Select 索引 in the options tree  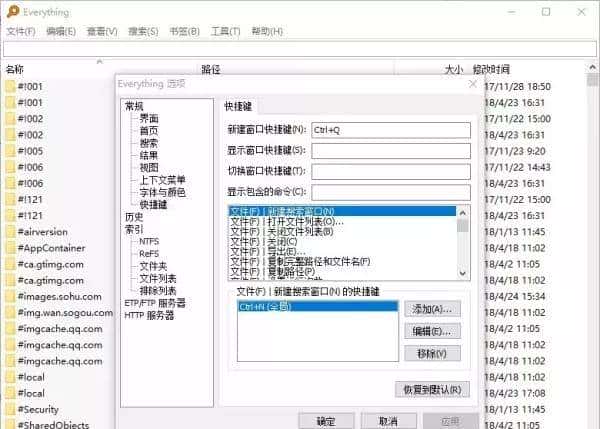pyautogui.click(x=134, y=229)
